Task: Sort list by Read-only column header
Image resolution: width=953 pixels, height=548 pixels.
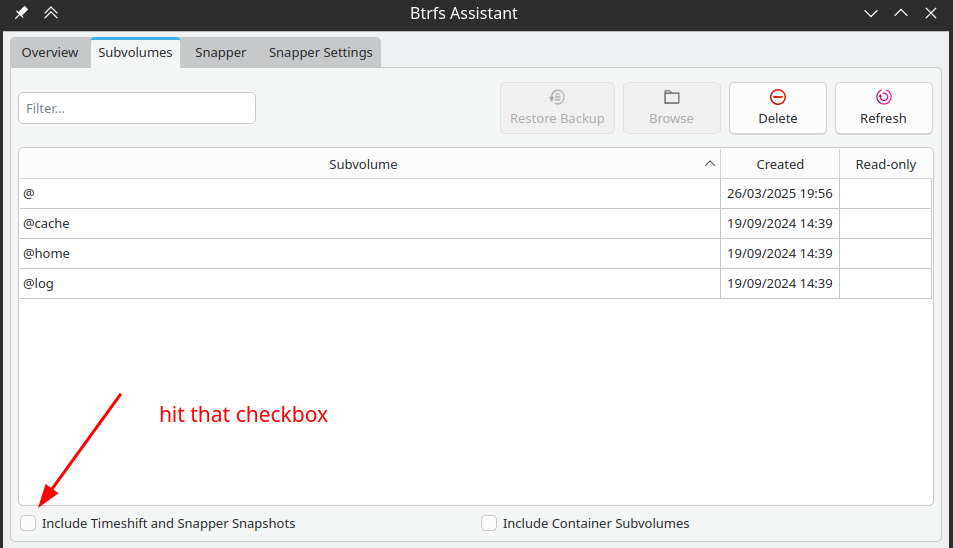Action: [886, 164]
